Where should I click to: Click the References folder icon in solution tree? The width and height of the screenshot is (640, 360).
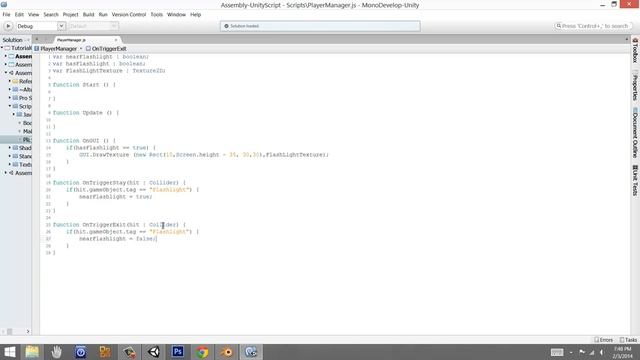pyautogui.click(x=15, y=81)
